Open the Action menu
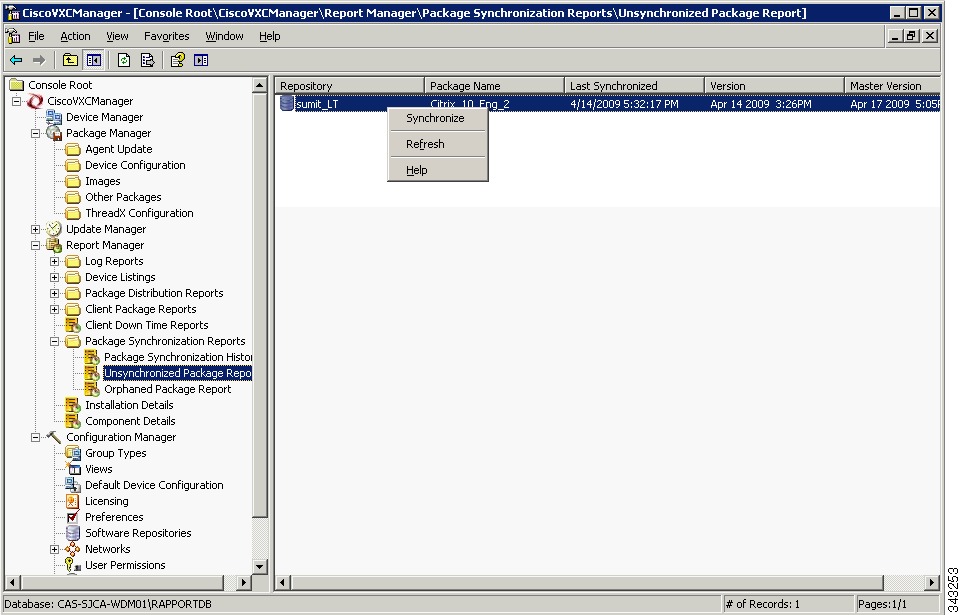The width and height of the screenshot is (961, 615). pos(75,36)
